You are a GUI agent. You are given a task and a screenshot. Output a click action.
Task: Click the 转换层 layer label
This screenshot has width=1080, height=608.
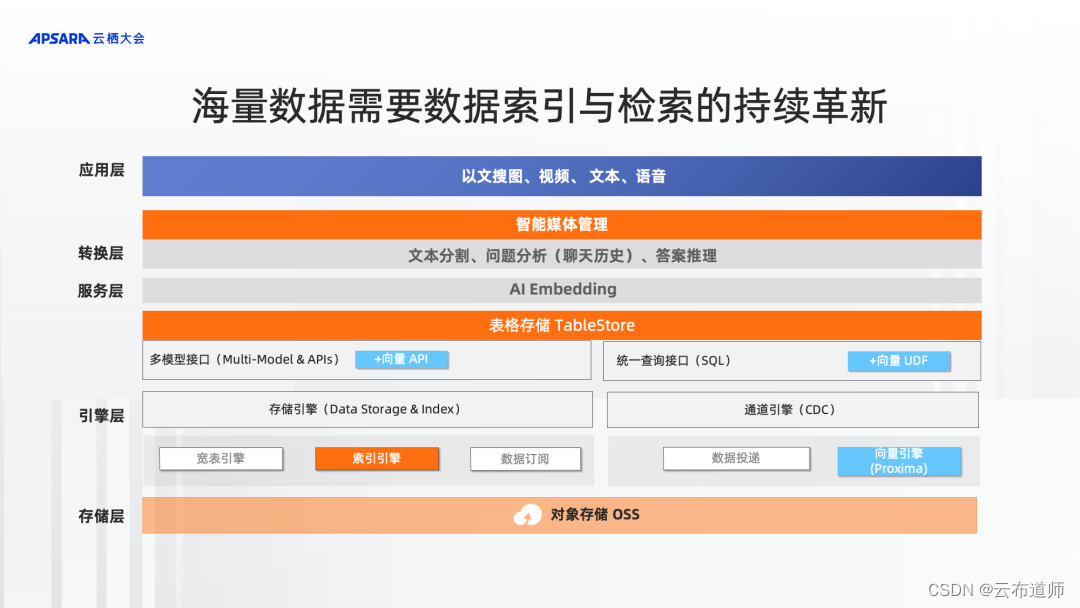101,253
